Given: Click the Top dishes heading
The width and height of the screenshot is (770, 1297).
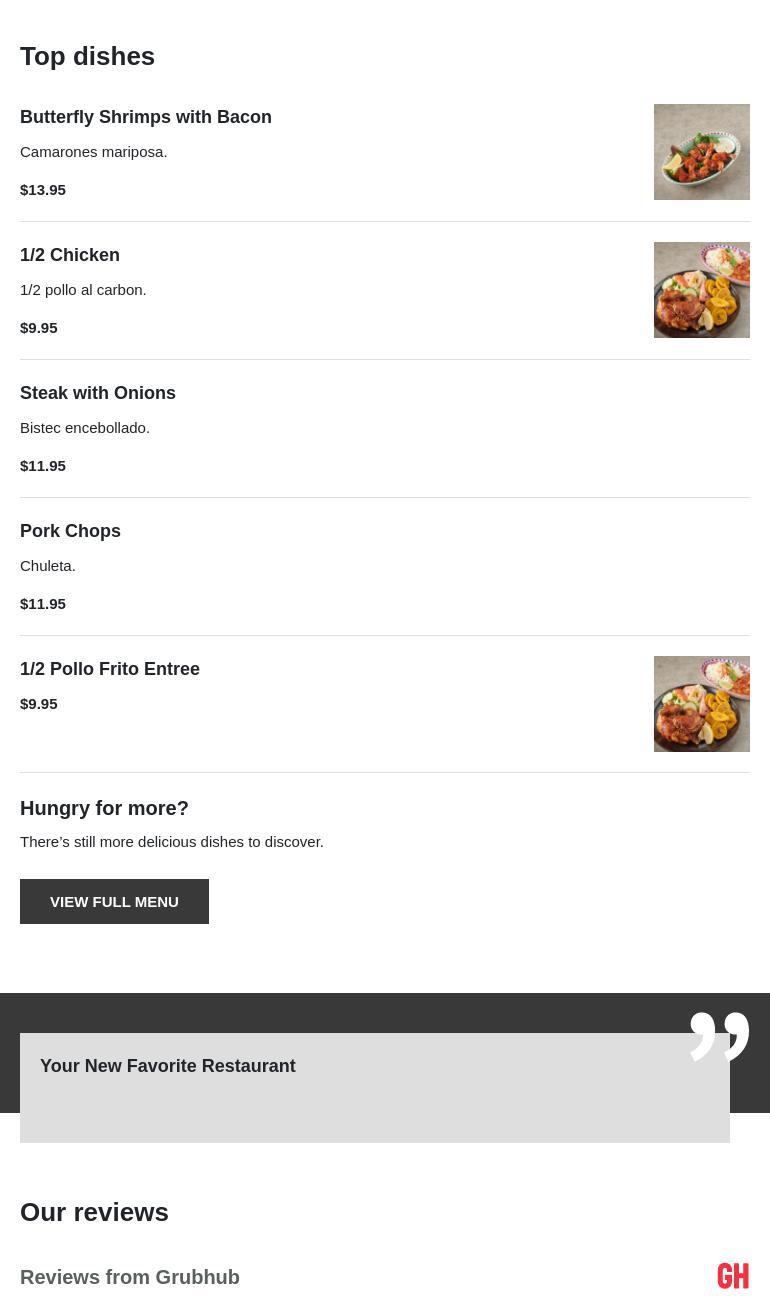Looking at the screenshot, I should tap(87, 56).
